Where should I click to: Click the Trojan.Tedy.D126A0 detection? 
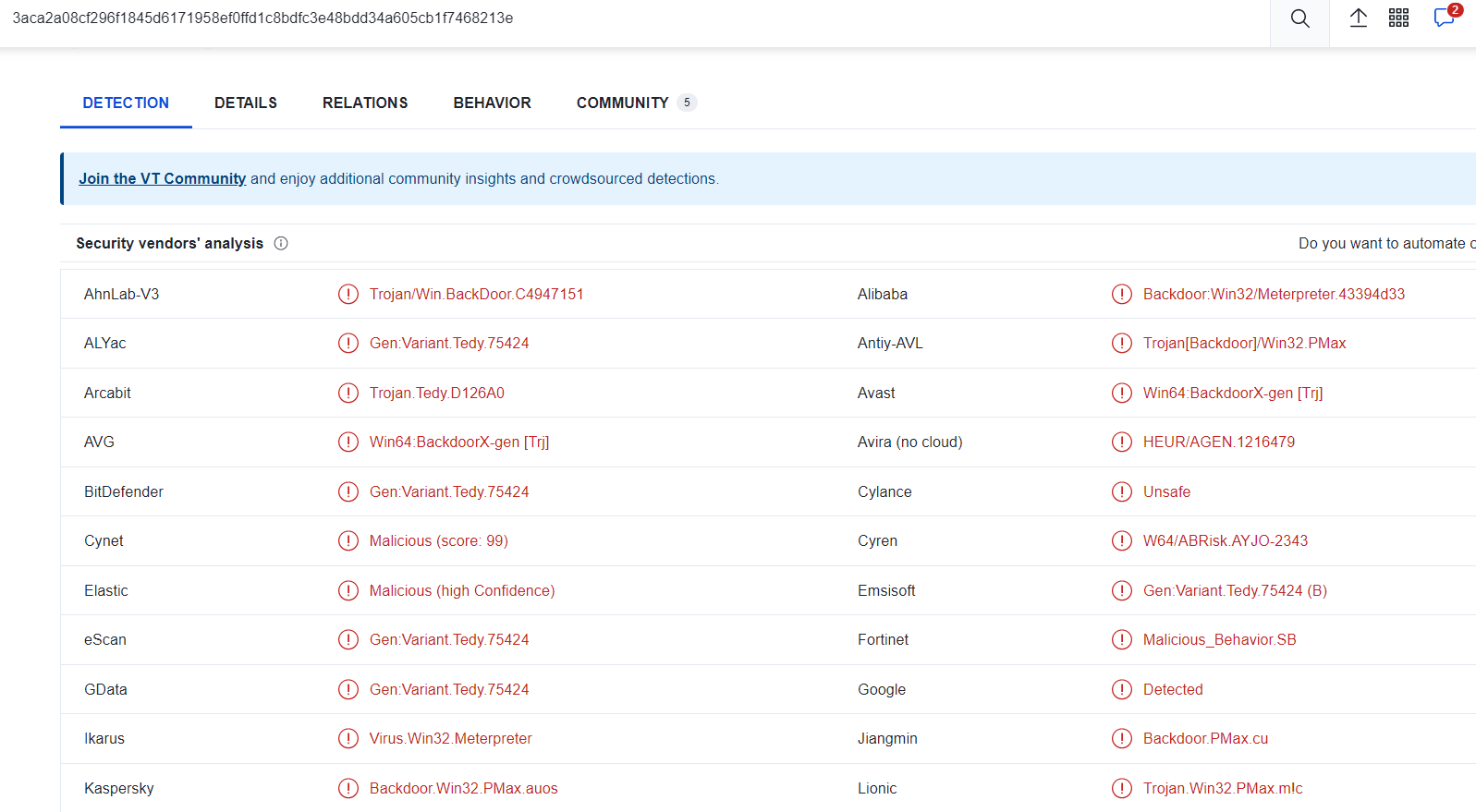[x=437, y=393]
